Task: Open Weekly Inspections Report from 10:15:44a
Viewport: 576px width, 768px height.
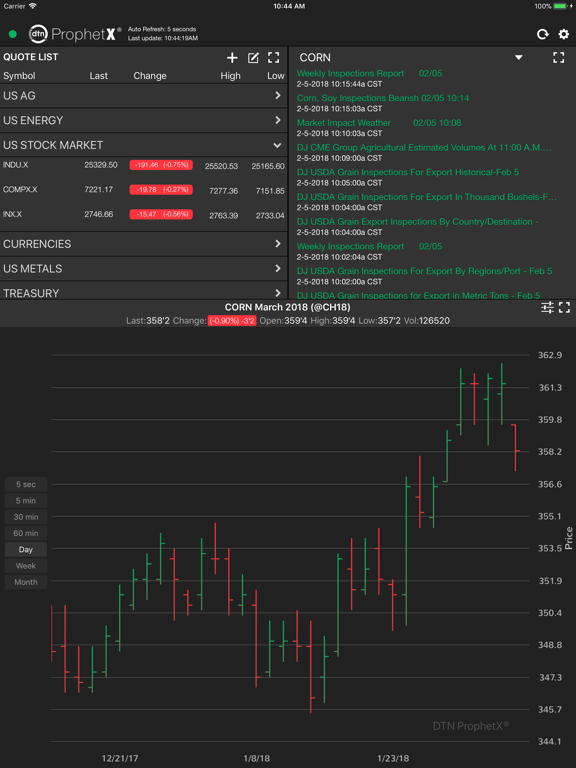Action: (369, 73)
